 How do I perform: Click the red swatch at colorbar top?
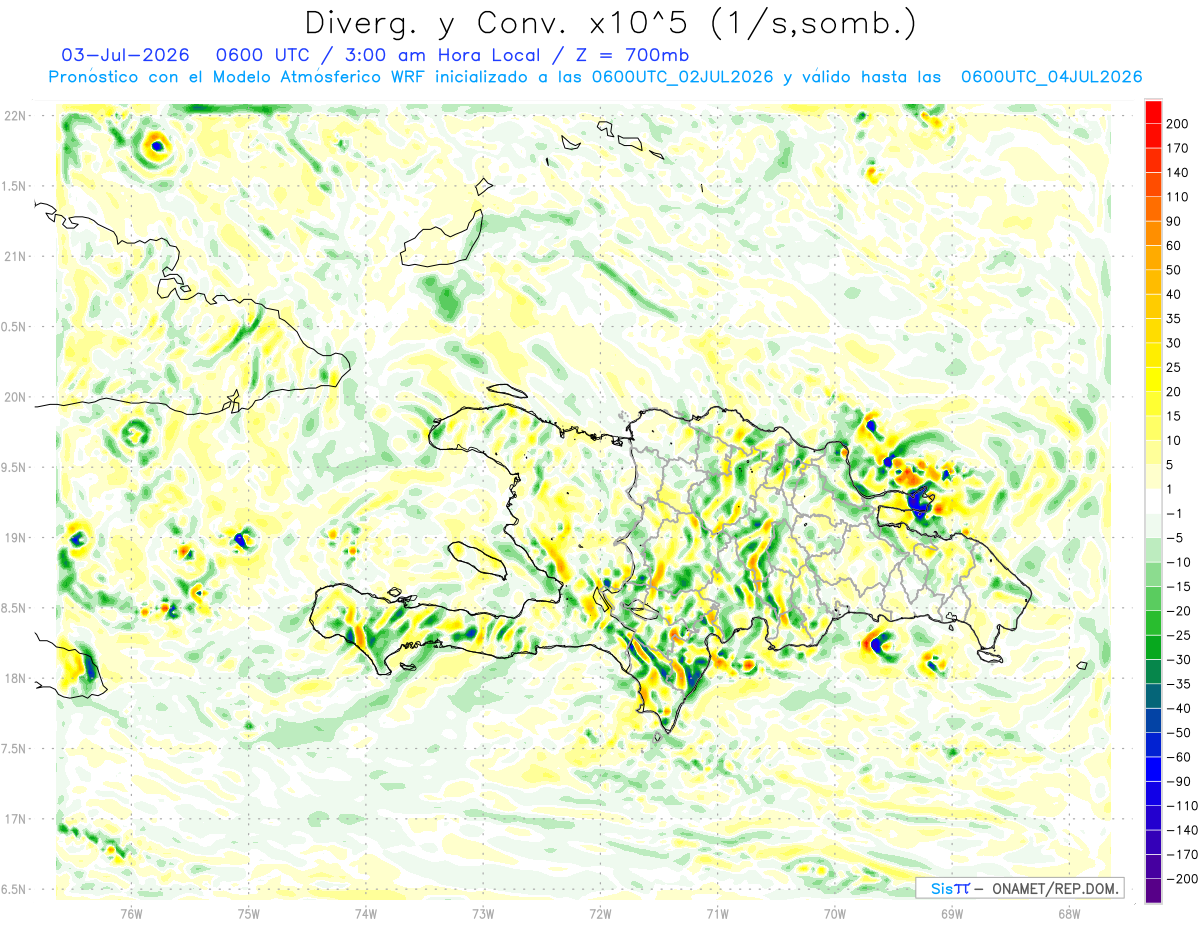coord(1153,111)
